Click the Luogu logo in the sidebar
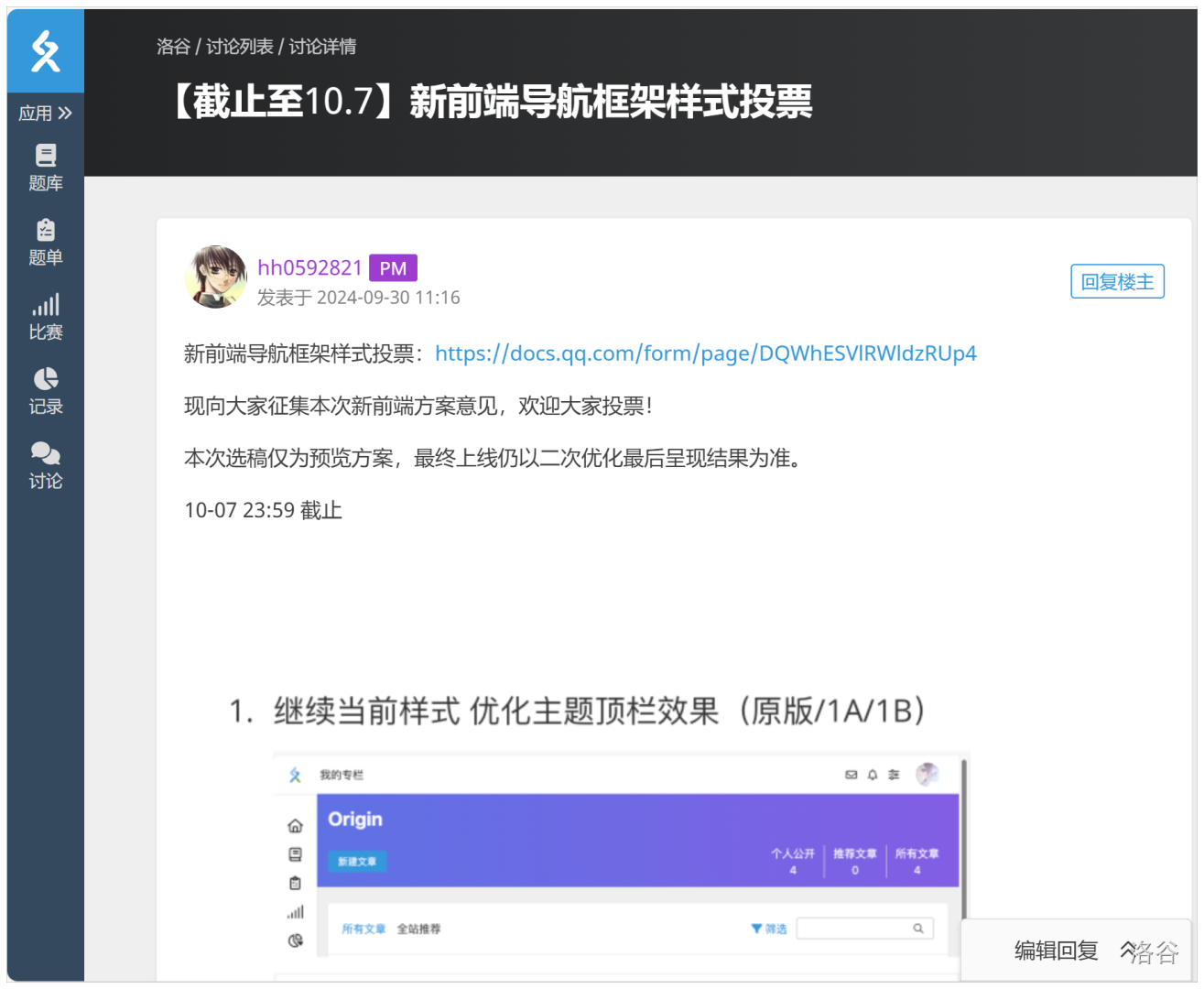1204x989 pixels. 45,51
